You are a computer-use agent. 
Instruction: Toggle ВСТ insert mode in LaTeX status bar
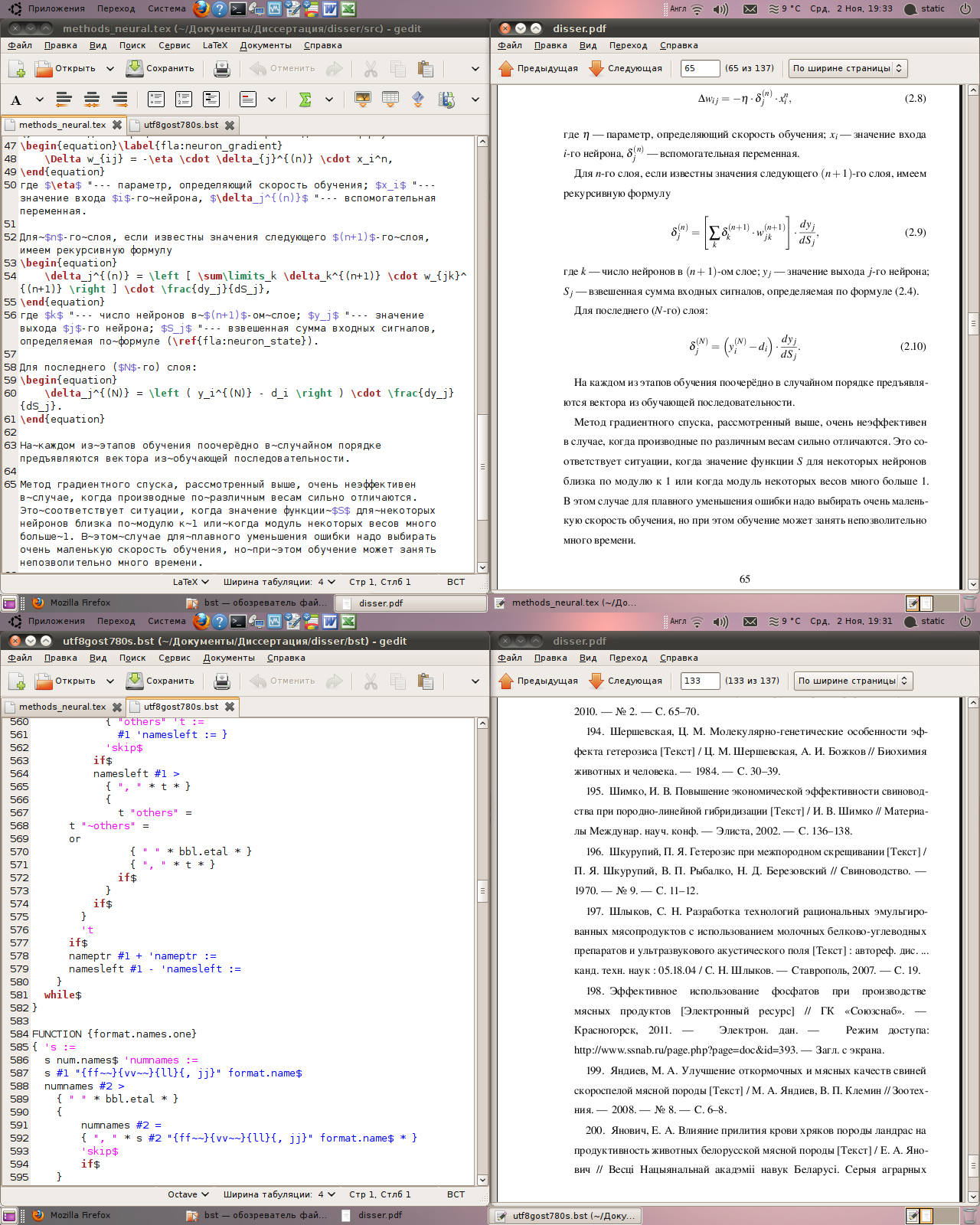tap(456, 582)
